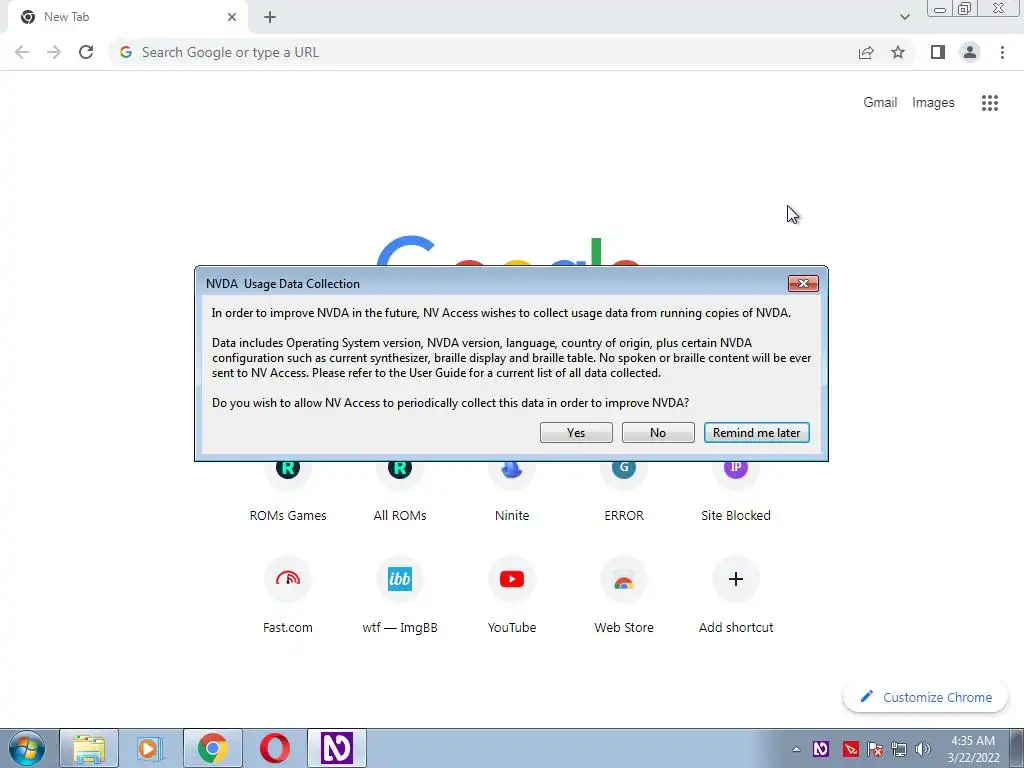1024x768 pixels.
Task: Open the Fast.com shortcut
Action: (288, 579)
